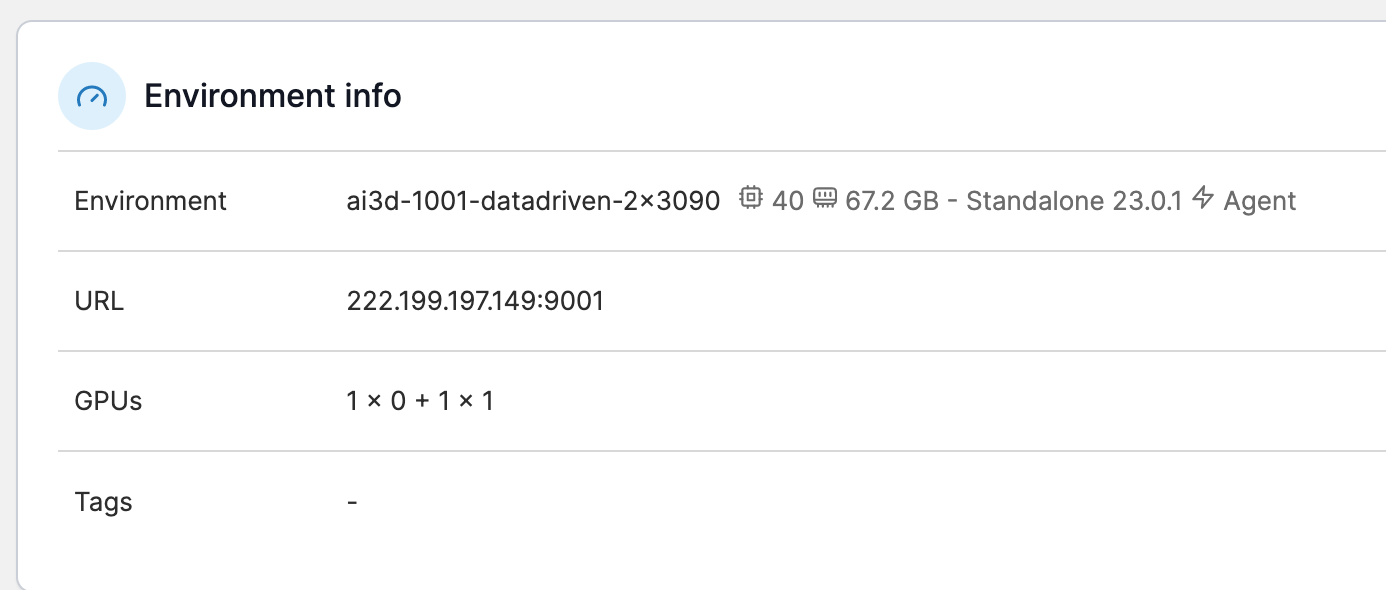Click the speedometer Environment info icon
This screenshot has width=1386, height=590.
(91, 97)
